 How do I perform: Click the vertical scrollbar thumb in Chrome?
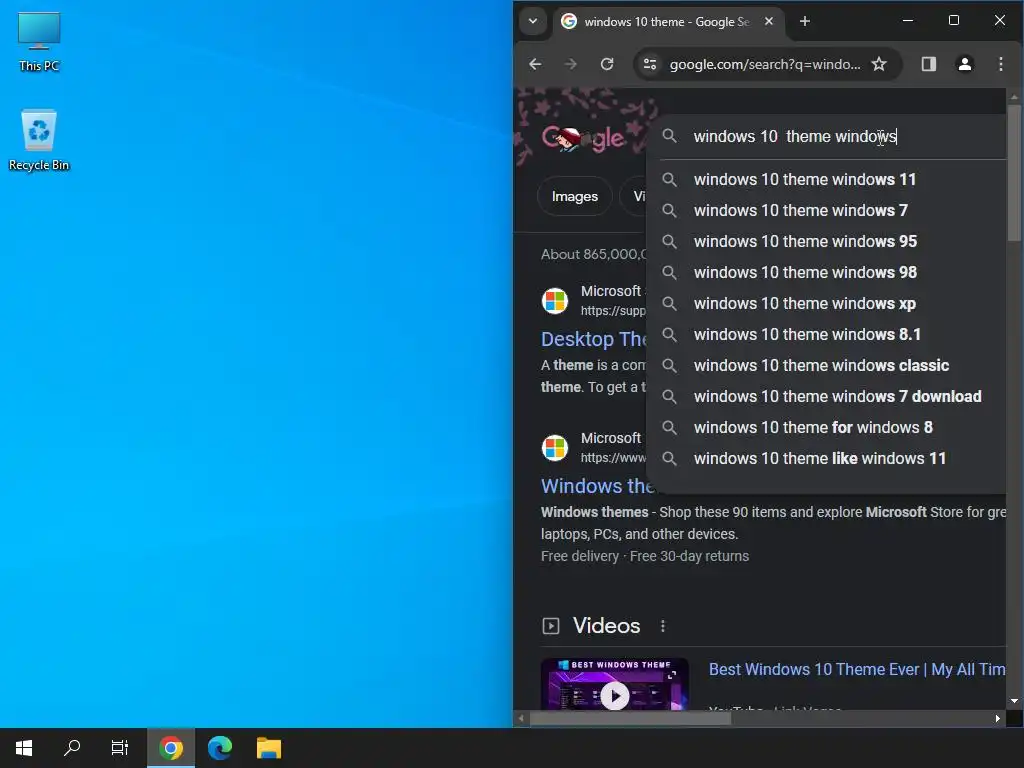(x=1014, y=173)
